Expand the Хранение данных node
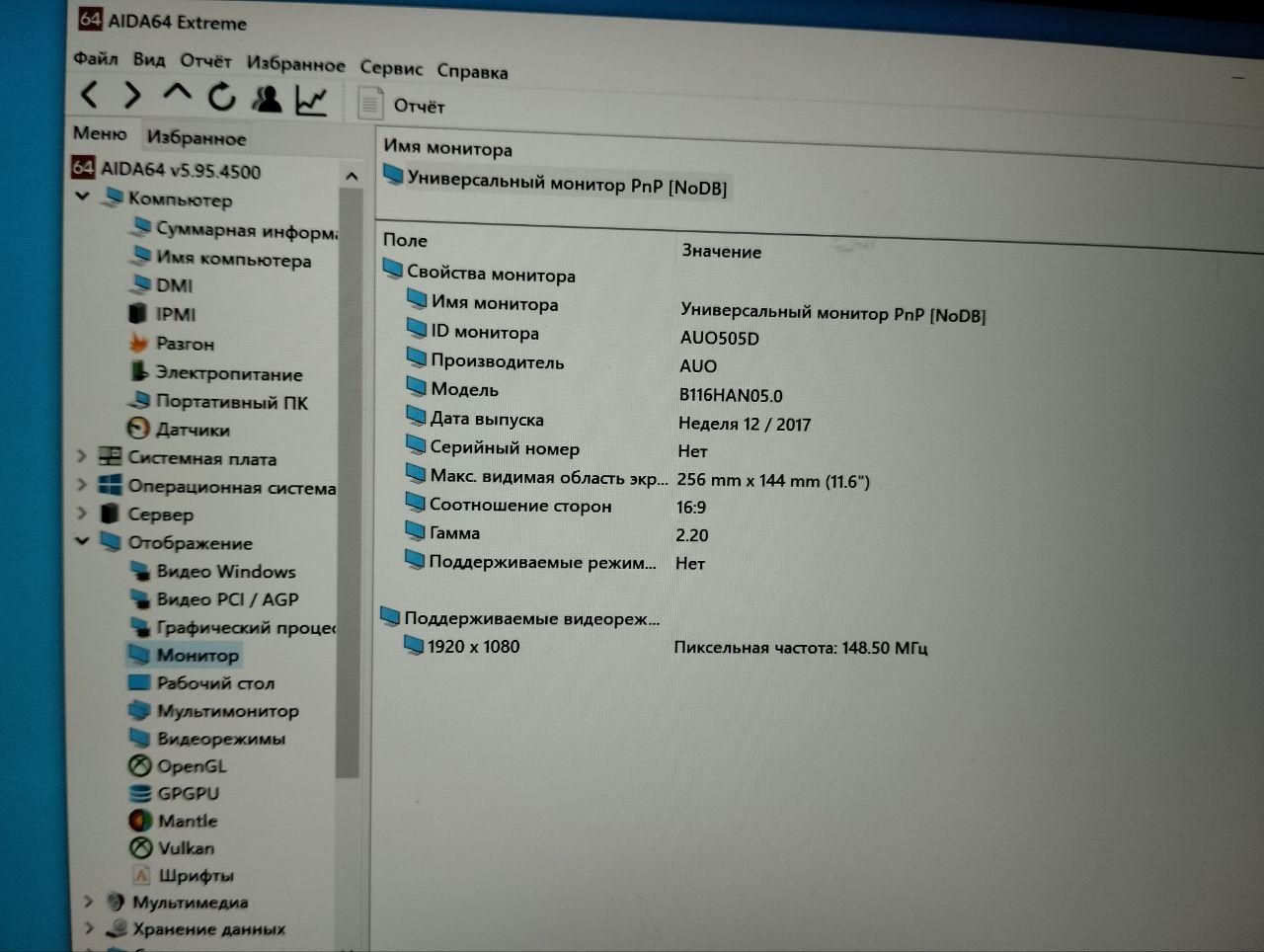This screenshot has height=952, width=1264. click(x=89, y=928)
